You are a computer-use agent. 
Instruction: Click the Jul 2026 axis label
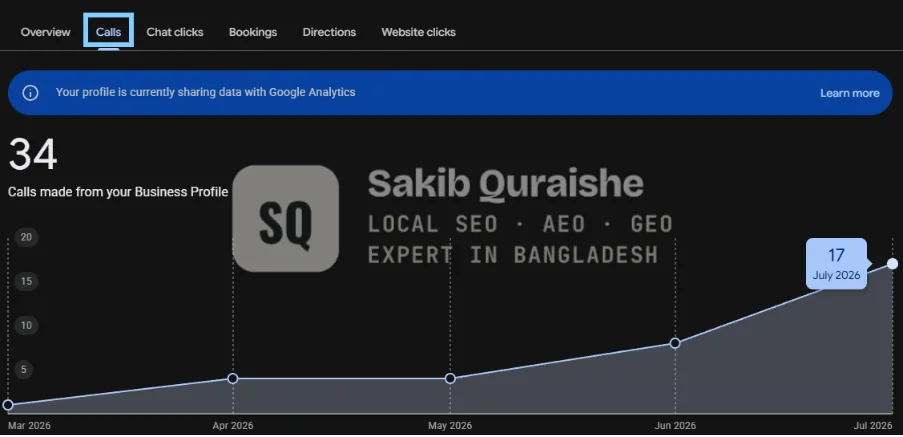coord(873,426)
